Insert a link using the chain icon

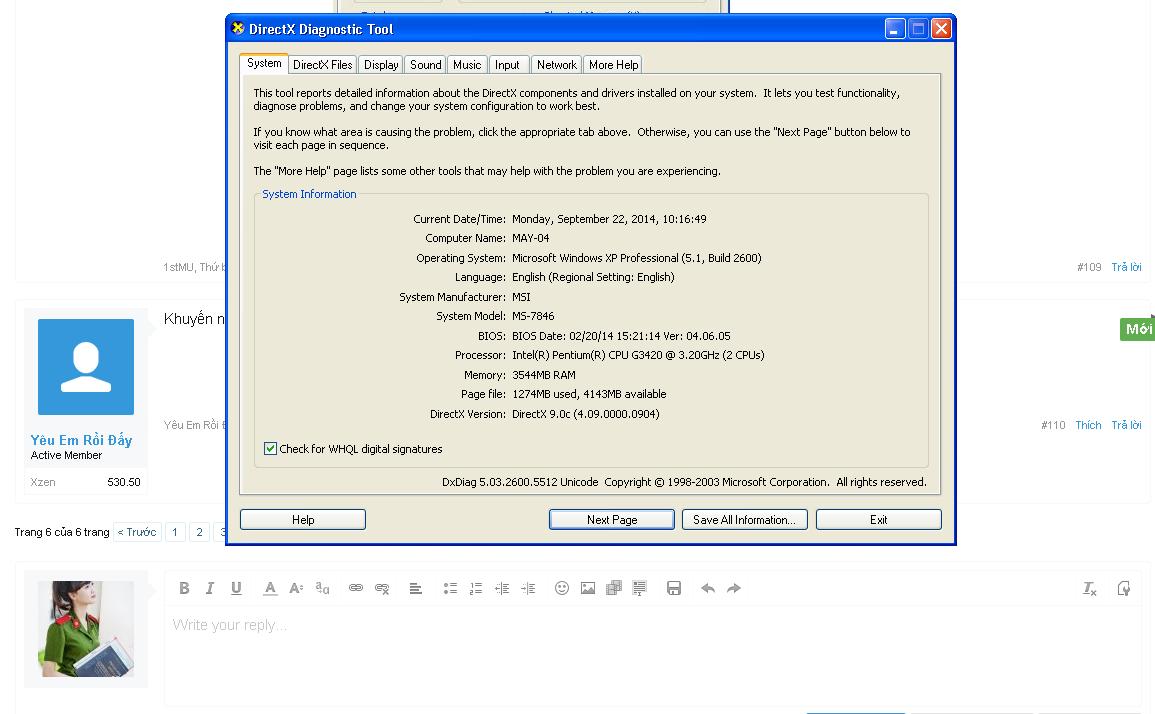point(355,588)
